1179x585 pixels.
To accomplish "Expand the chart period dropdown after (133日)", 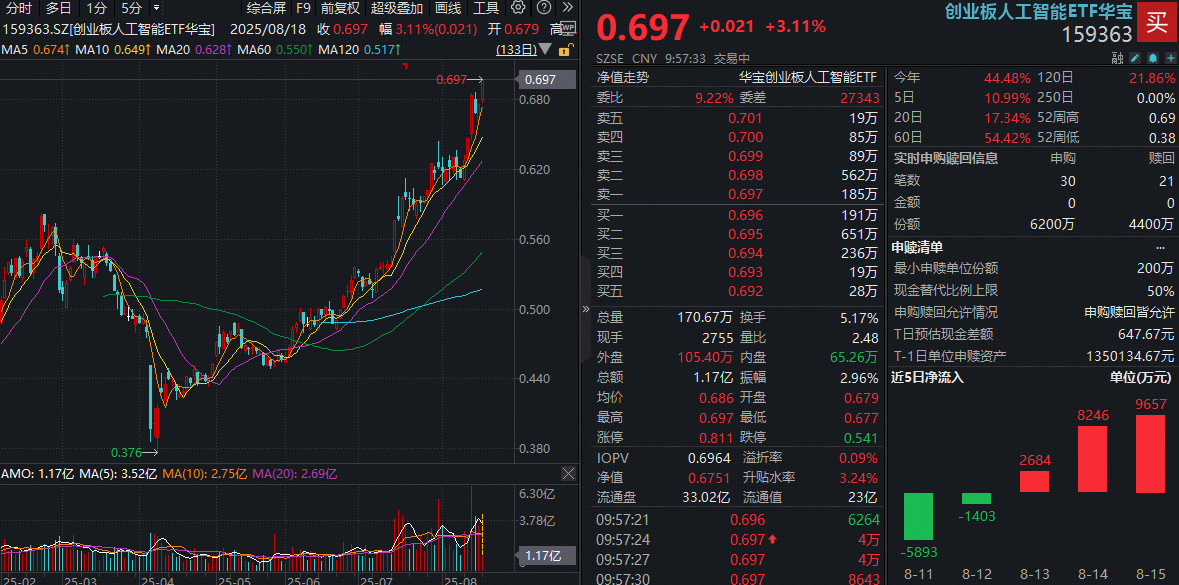I will coord(544,50).
